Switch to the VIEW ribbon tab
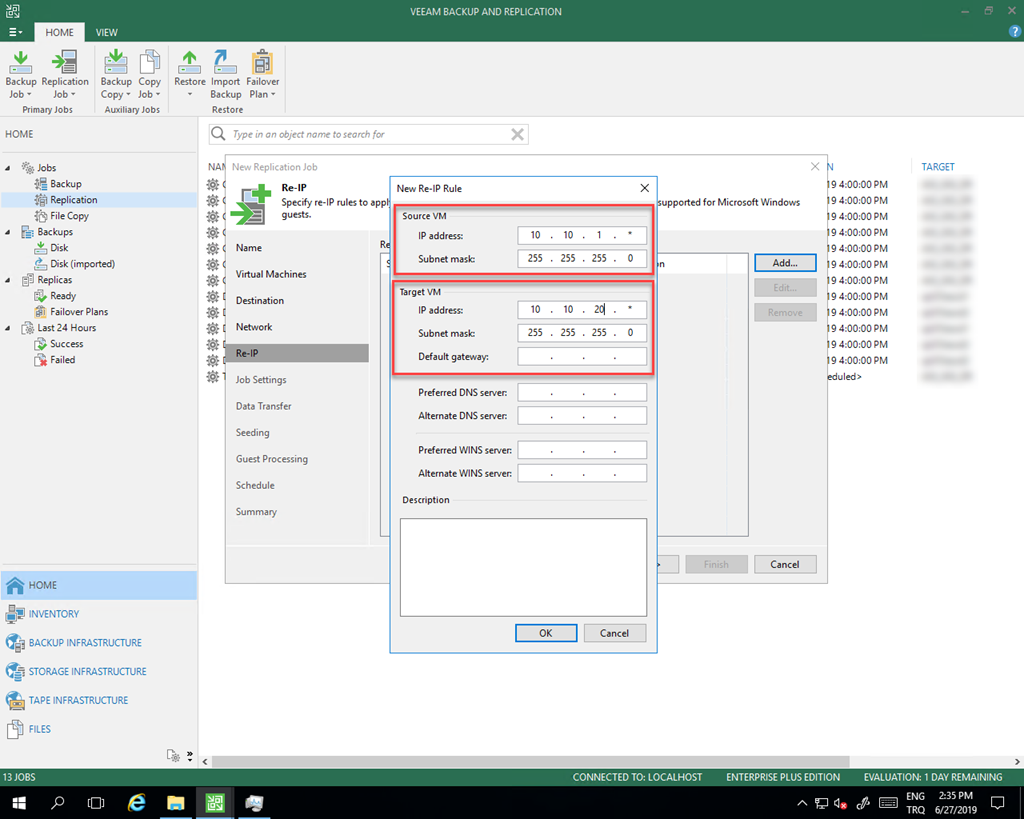 [x=106, y=32]
